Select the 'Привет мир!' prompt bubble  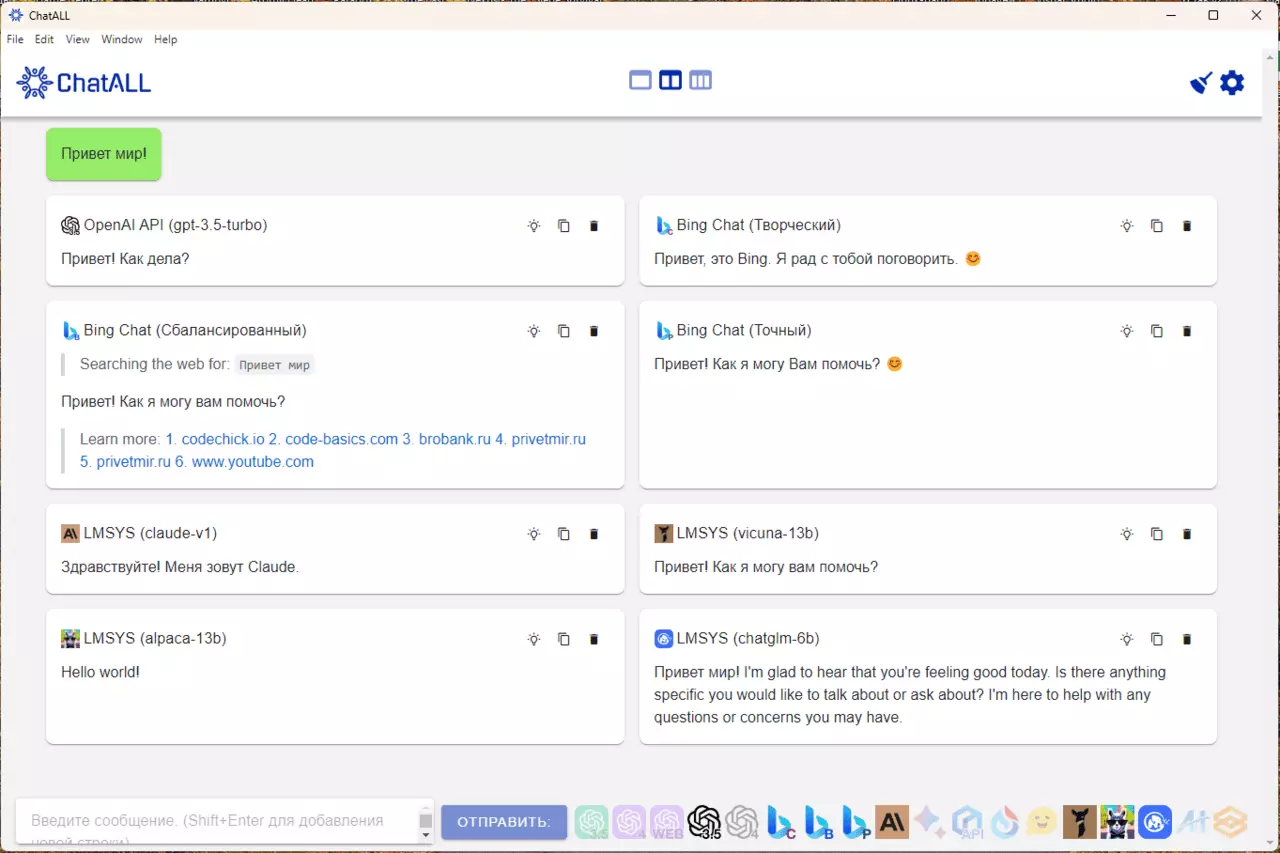[104, 154]
